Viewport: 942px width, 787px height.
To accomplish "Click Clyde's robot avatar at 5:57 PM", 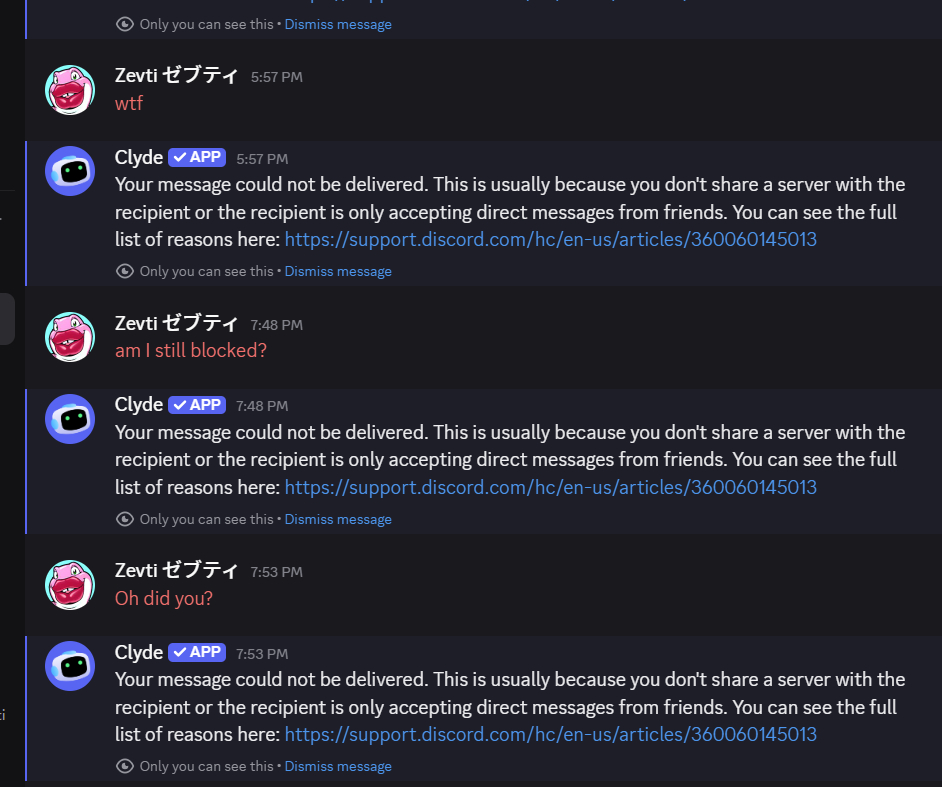I will coord(71,171).
